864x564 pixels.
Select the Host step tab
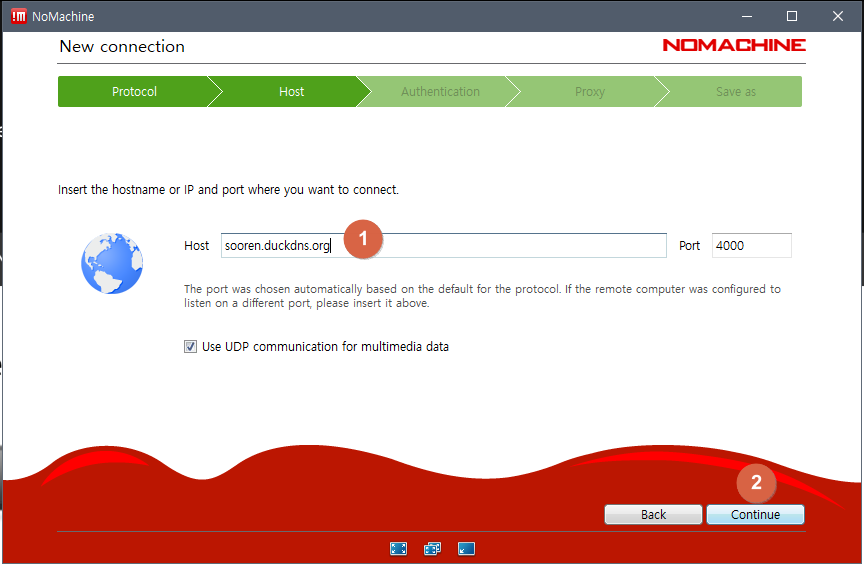[291, 91]
